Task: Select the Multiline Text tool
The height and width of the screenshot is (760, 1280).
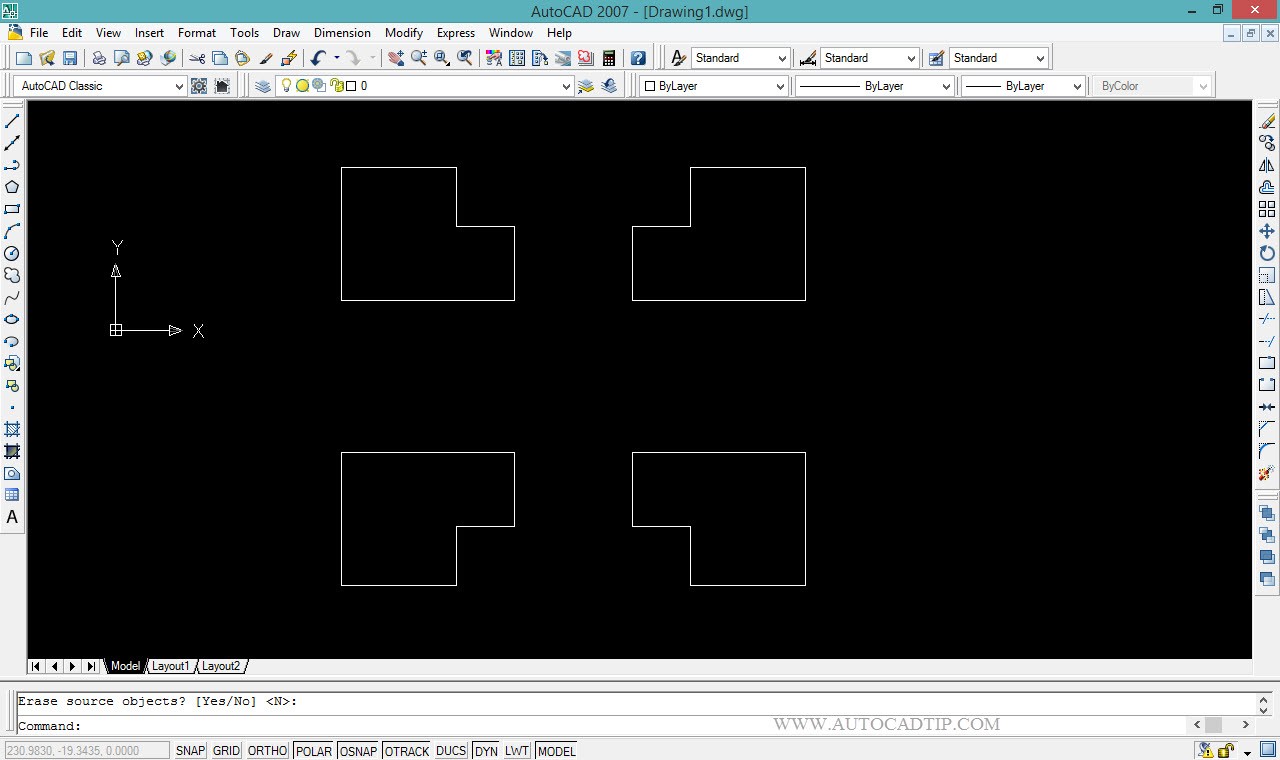Action: point(12,518)
